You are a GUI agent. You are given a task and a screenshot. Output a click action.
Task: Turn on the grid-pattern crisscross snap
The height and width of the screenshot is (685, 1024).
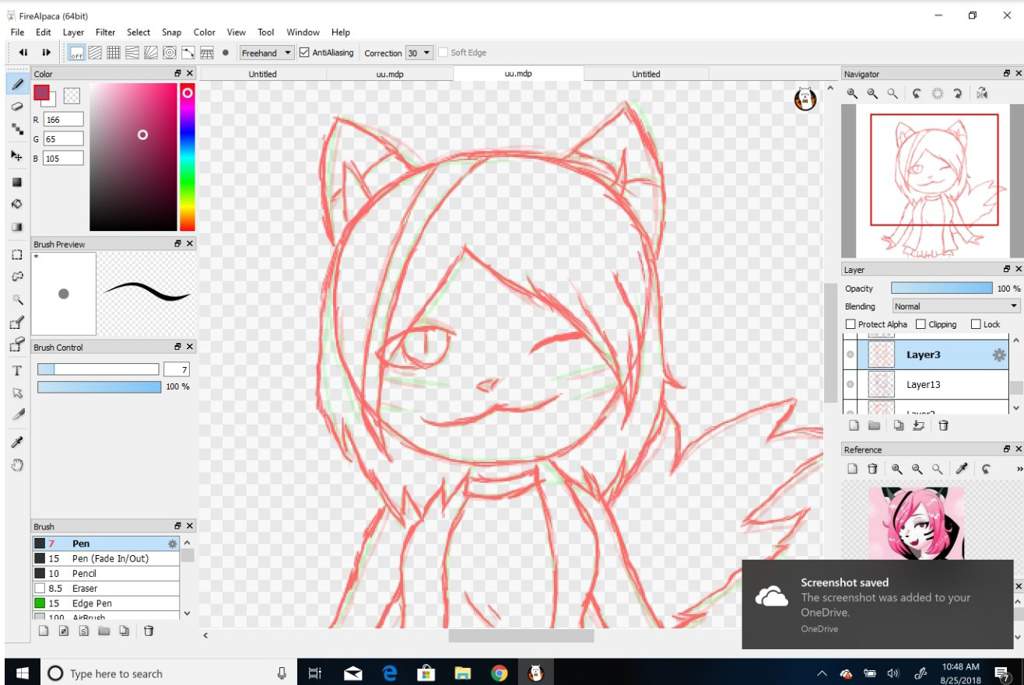[114, 52]
